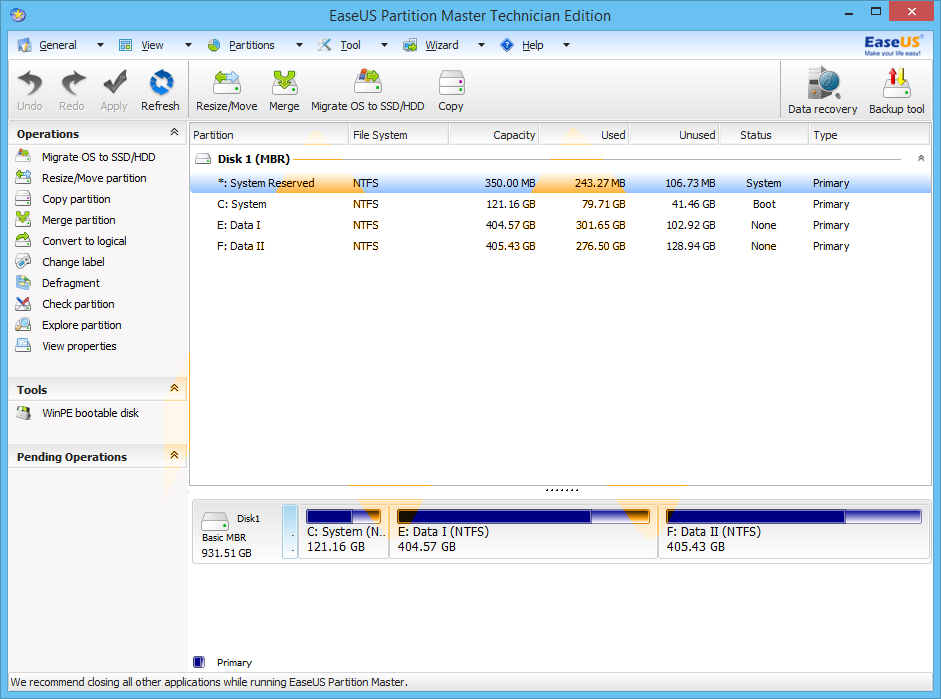Open the View menu
The width and height of the screenshot is (941, 699).
point(152,45)
